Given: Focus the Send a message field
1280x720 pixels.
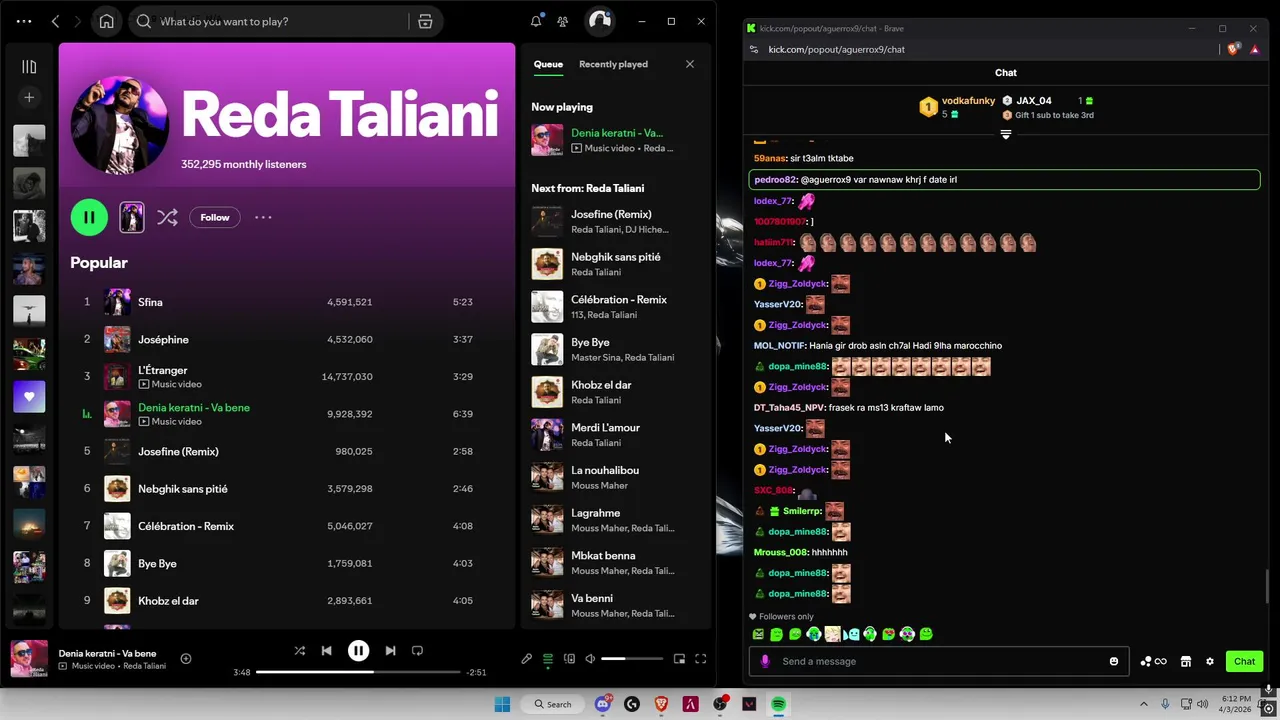Looking at the screenshot, I should point(939,661).
